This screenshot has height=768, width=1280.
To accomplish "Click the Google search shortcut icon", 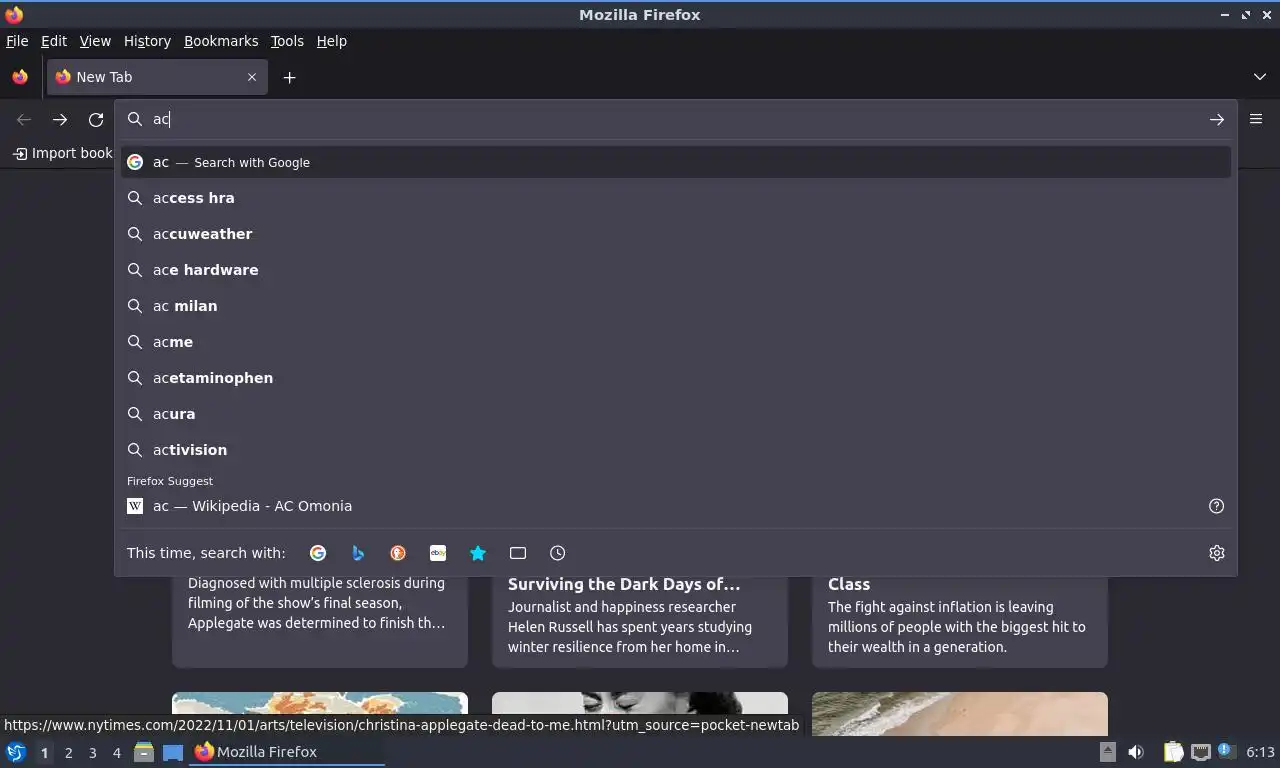I will 318,553.
